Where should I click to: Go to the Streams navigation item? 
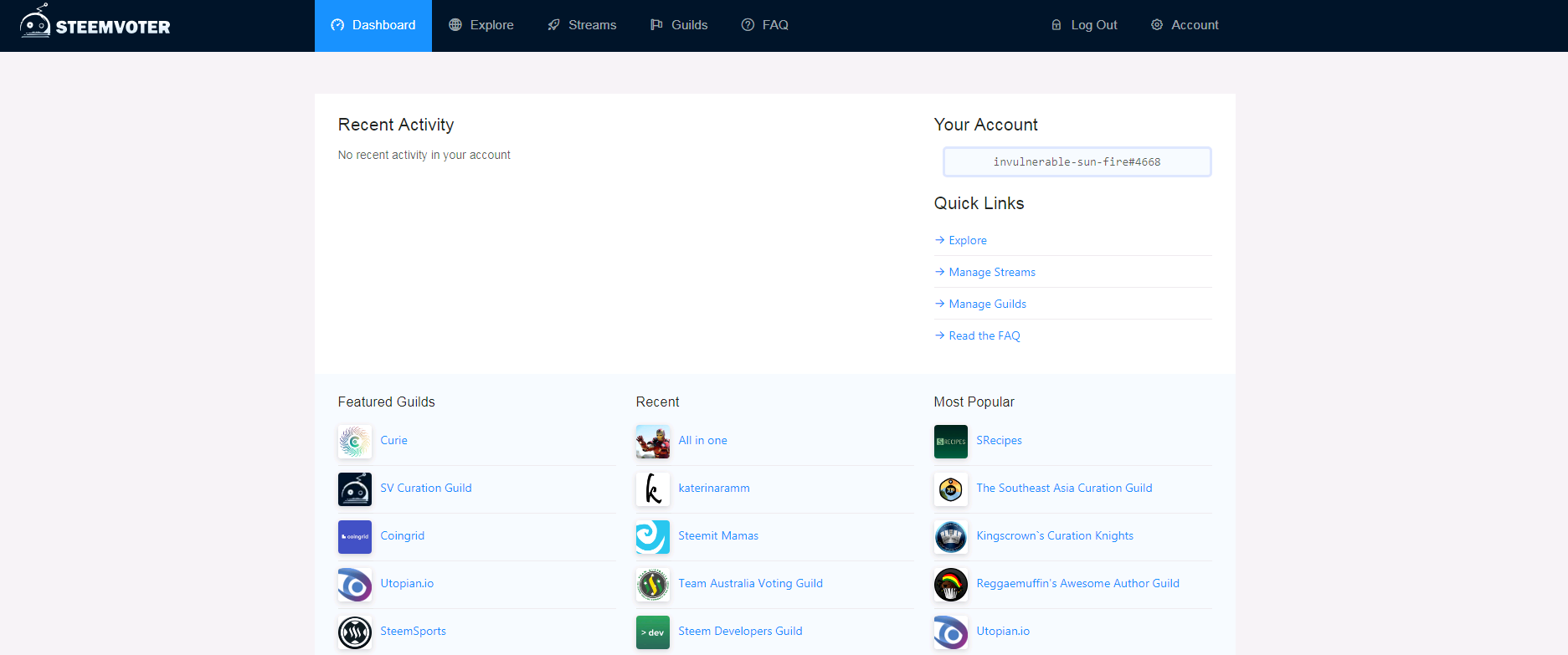582,25
